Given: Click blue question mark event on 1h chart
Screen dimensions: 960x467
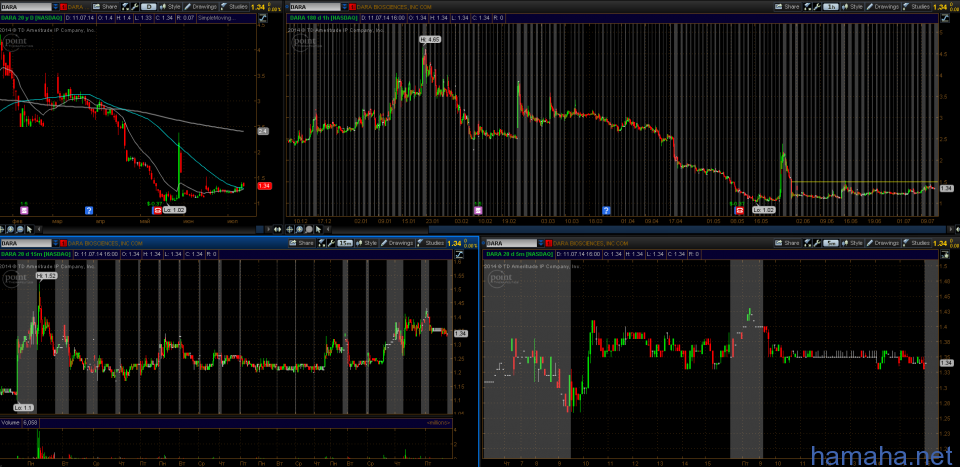Looking at the screenshot, I should 606,211.
